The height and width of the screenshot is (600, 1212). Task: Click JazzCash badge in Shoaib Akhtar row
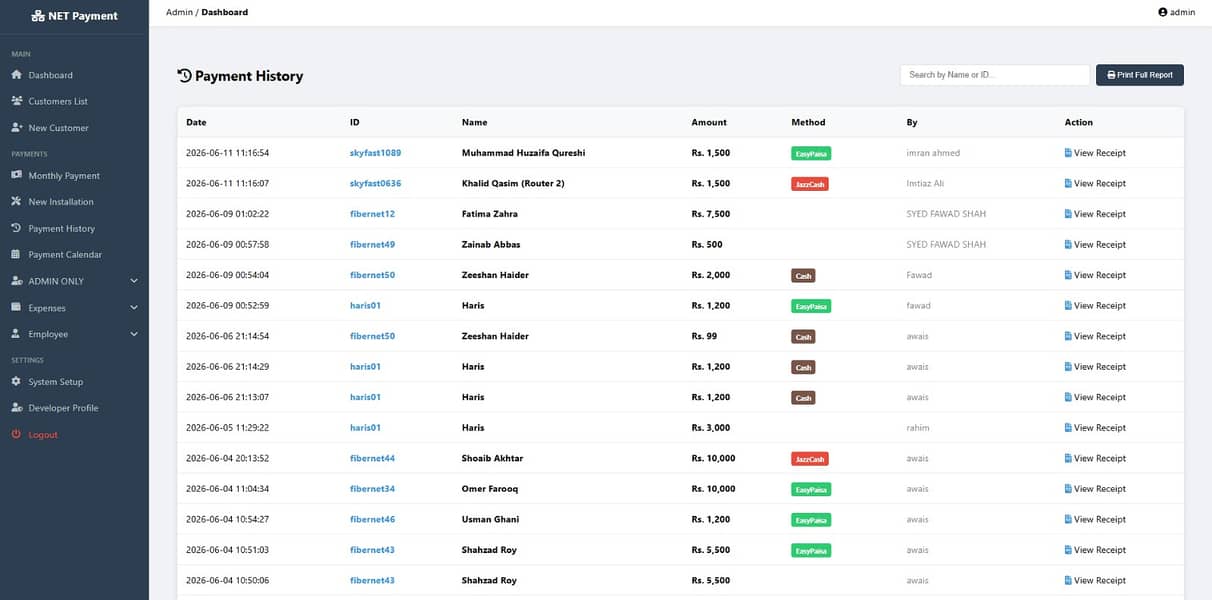(x=810, y=459)
